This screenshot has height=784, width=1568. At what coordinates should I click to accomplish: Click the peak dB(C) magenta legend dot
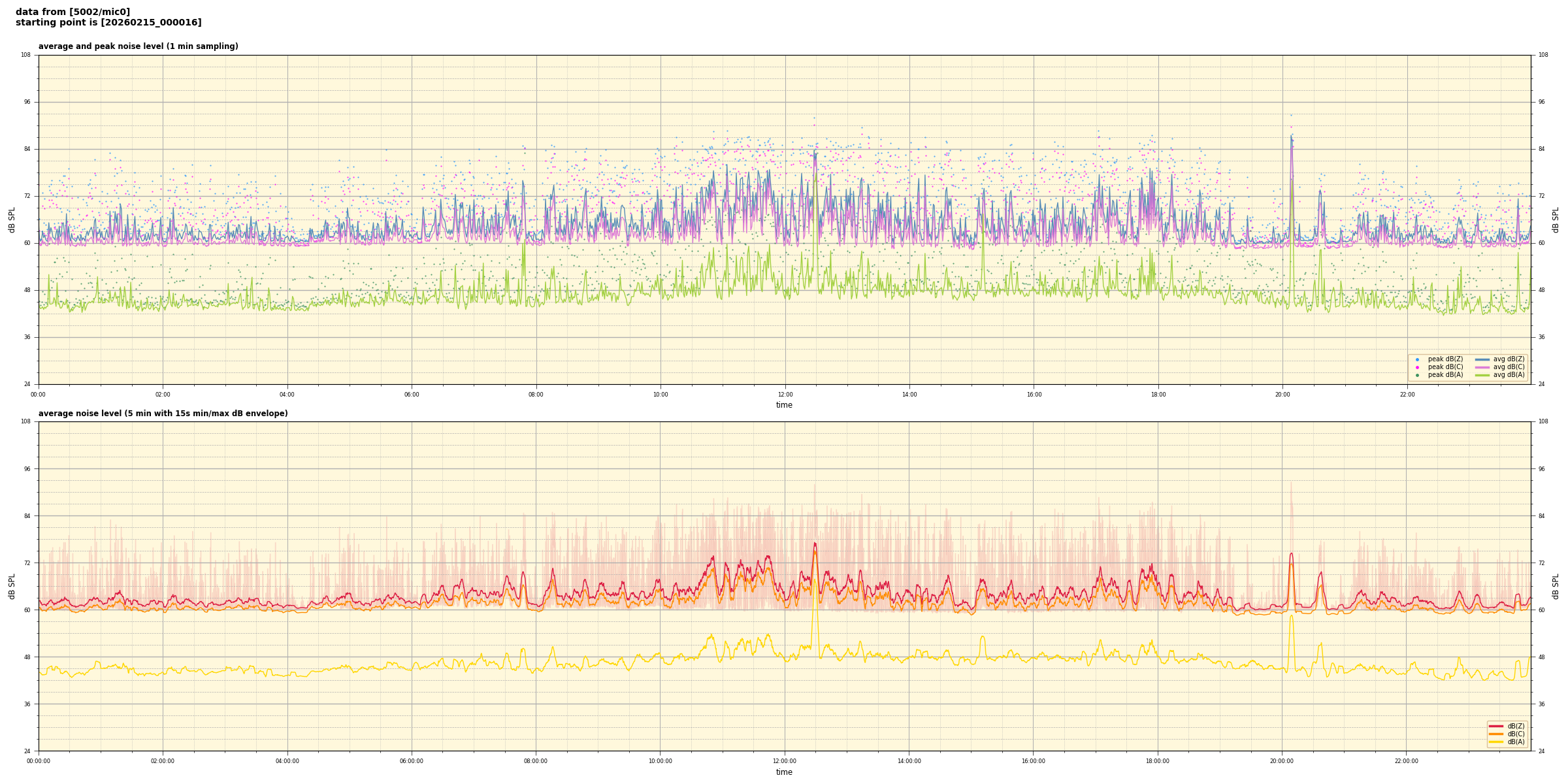(x=1417, y=367)
